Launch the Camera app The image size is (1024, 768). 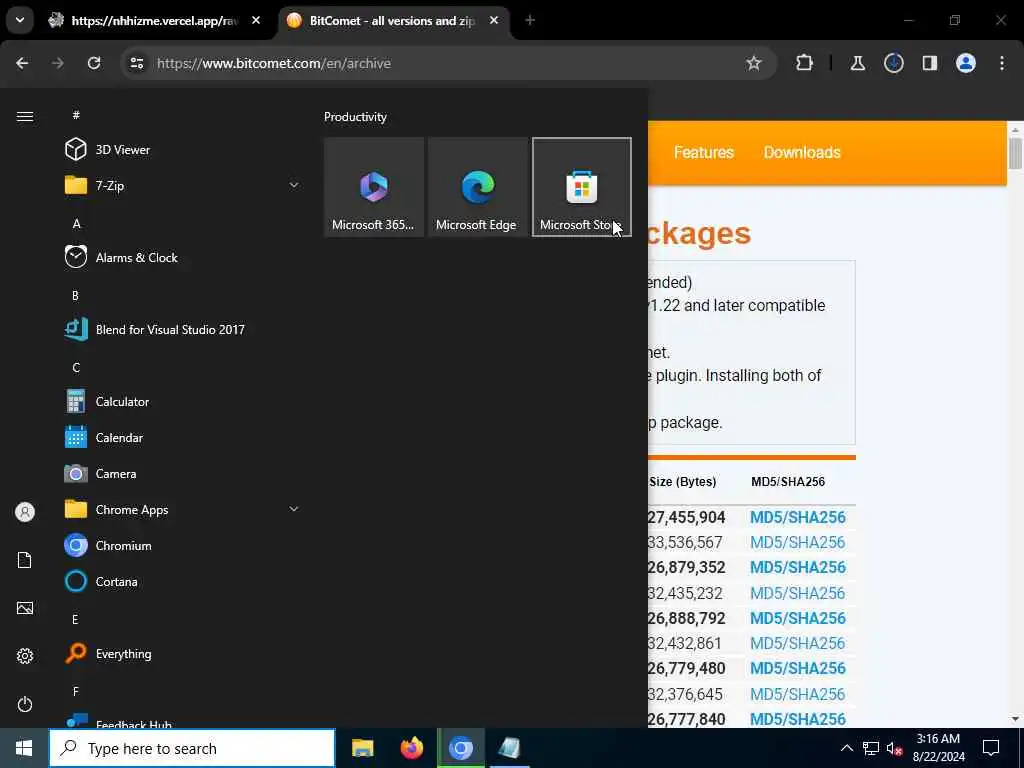click(183, 473)
